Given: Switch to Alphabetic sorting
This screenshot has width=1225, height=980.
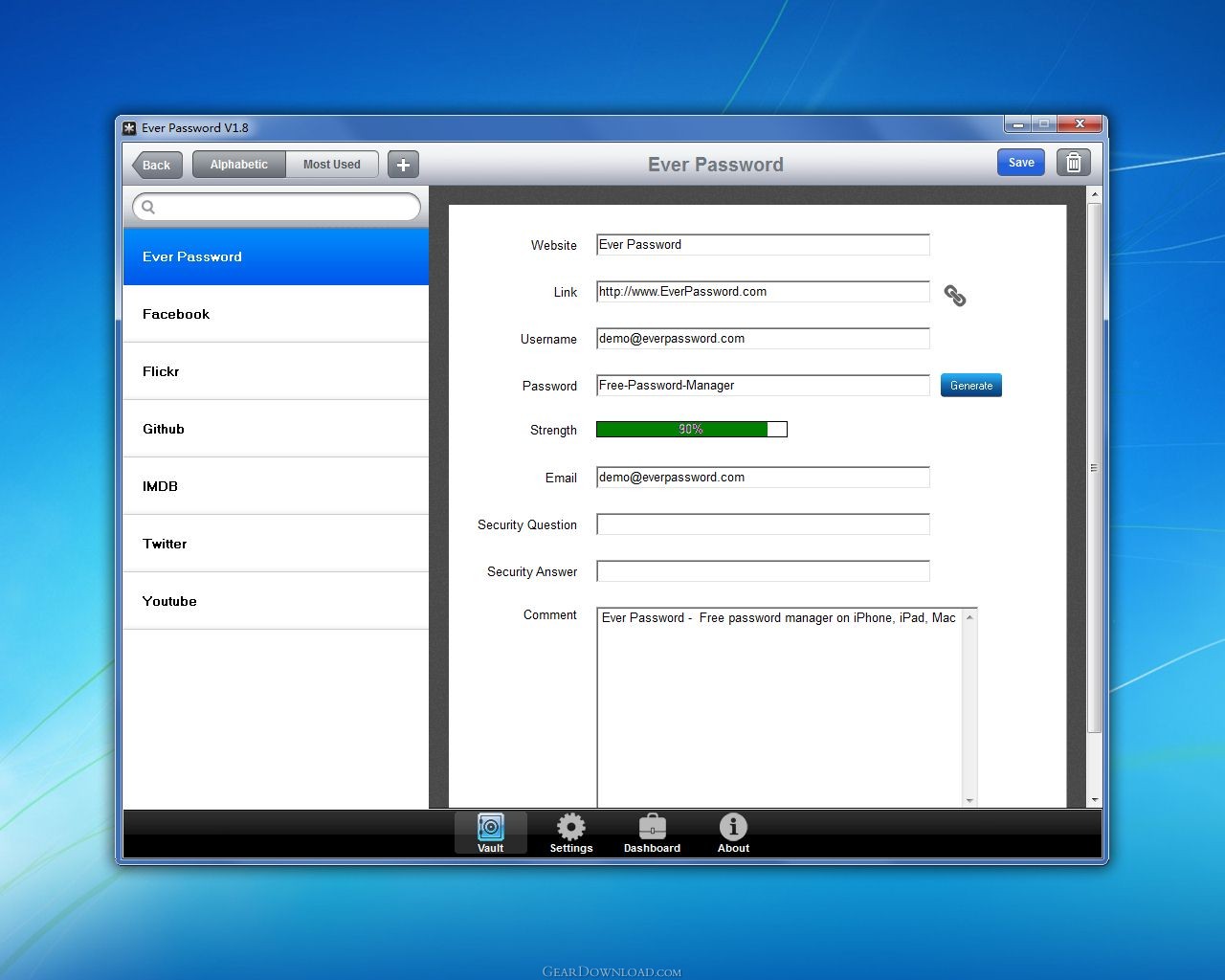Looking at the screenshot, I should 239,165.
